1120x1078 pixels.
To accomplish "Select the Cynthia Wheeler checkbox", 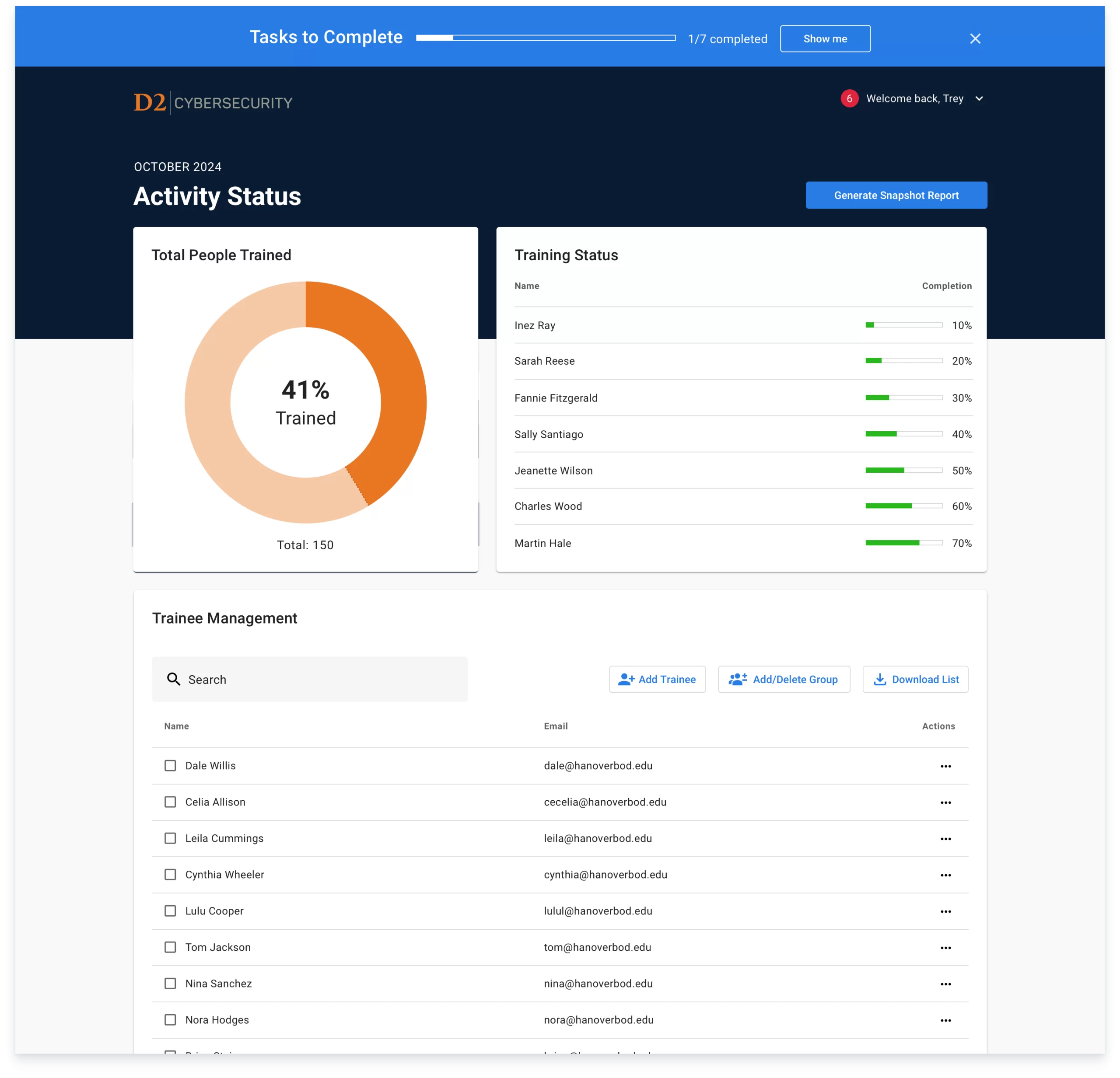I will click(x=170, y=874).
